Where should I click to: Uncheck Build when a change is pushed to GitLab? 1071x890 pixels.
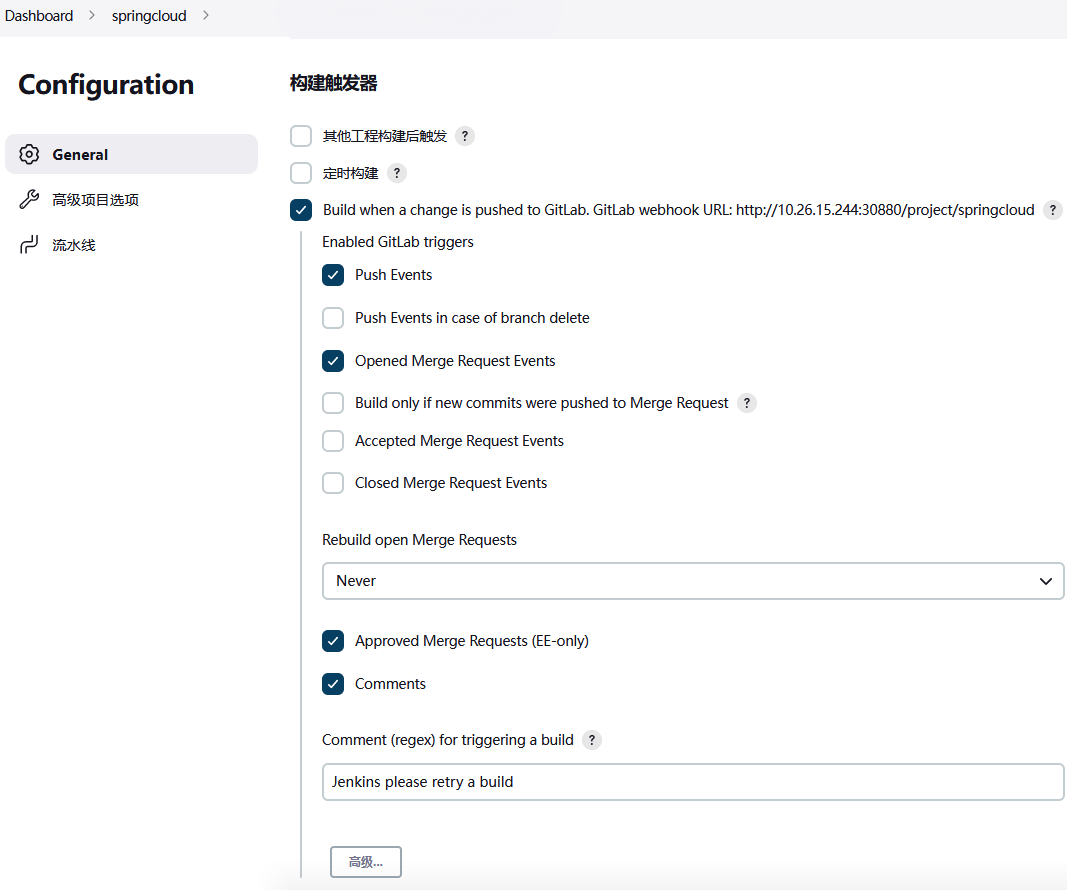click(301, 210)
